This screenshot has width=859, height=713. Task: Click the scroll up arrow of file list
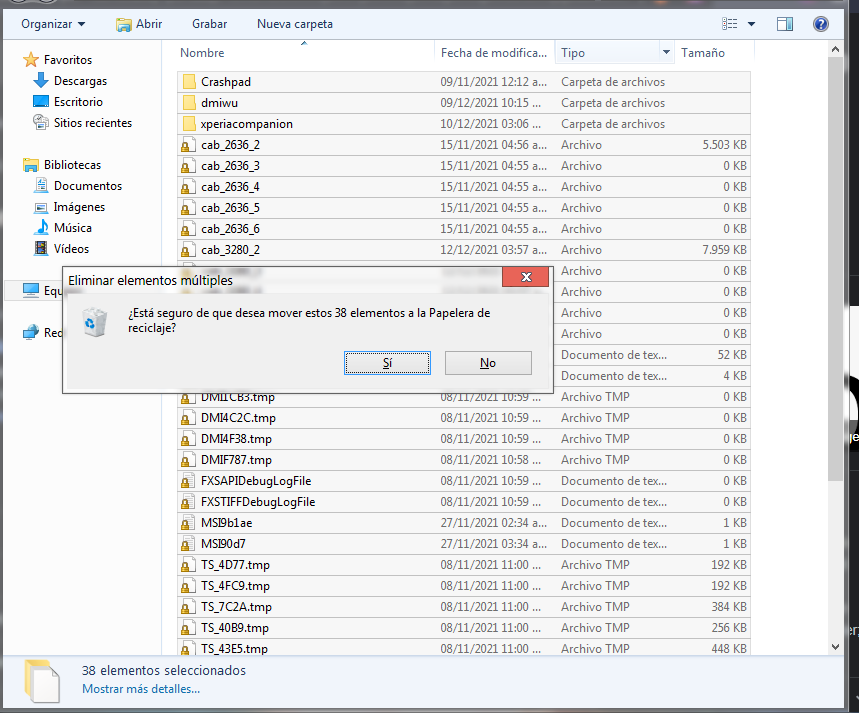tap(835, 50)
